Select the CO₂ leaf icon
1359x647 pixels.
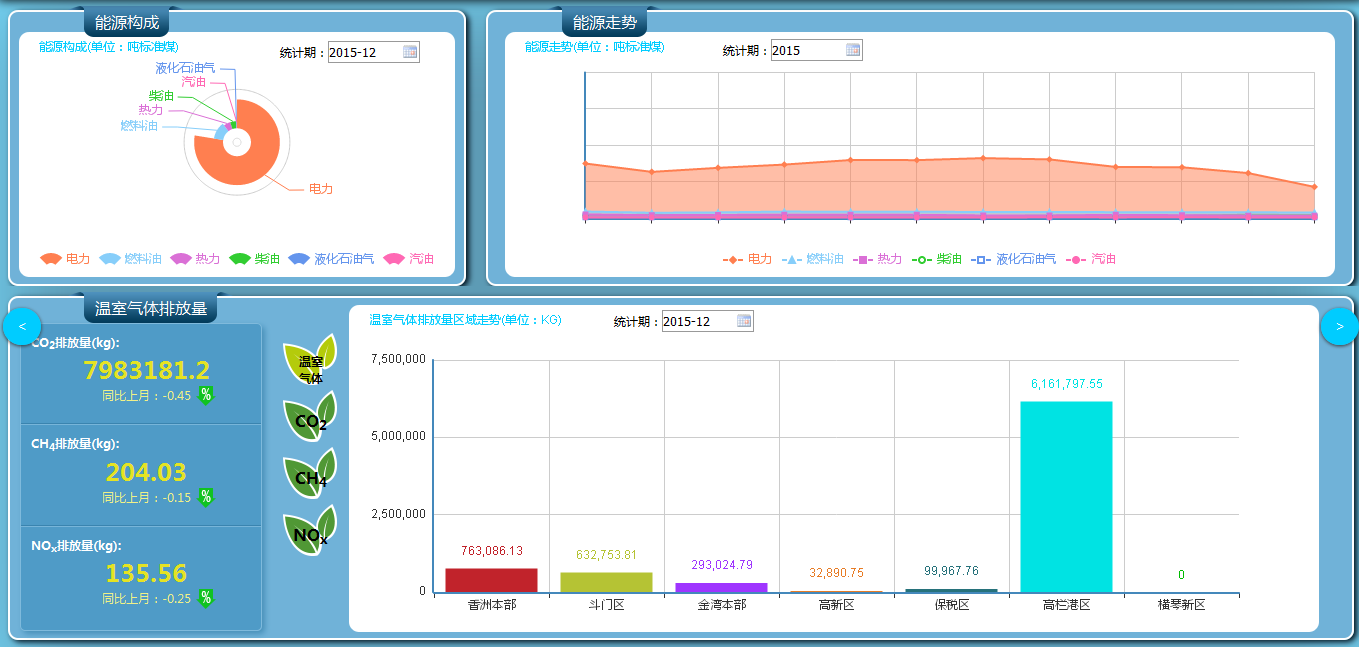tap(309, 419)
